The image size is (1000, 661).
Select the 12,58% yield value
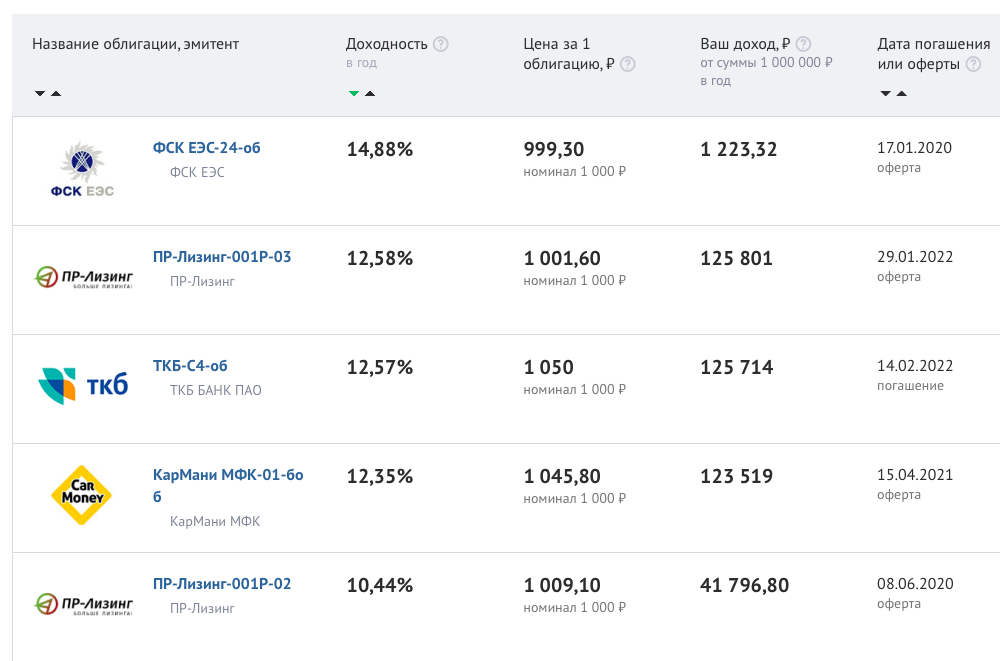pos(379,258)
